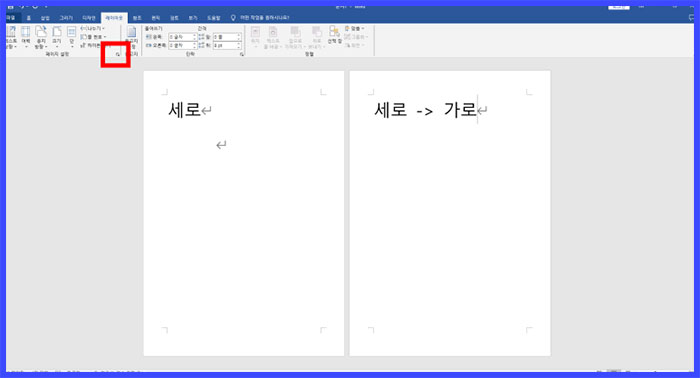Viewport: 700px width, 378px height.
Task: Switch to the Review (검토) tab
Action: tap(175, 18)
